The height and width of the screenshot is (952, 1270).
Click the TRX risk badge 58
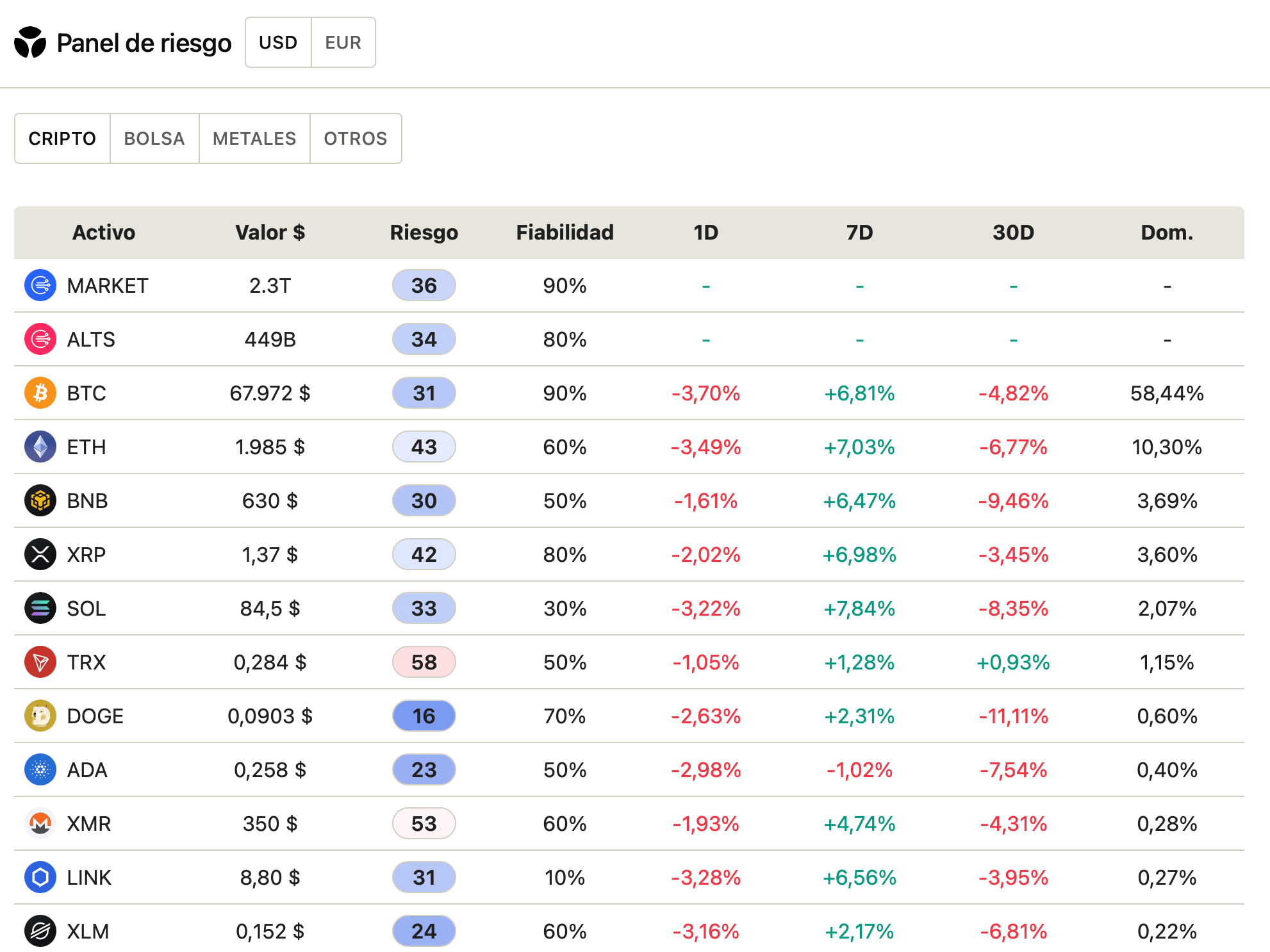[424, 662]
